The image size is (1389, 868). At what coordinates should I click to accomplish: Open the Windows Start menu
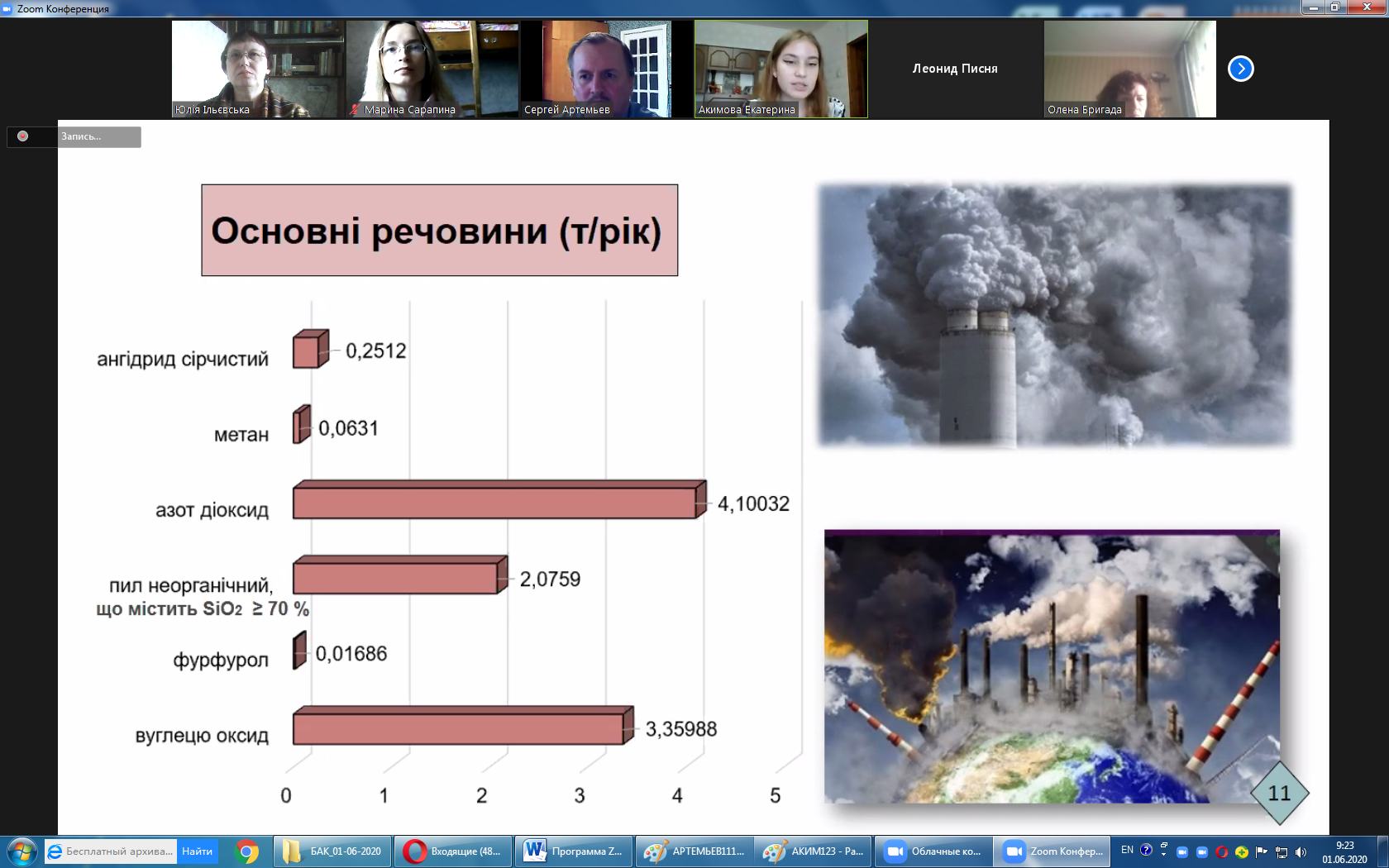click(x=21, y=851)
